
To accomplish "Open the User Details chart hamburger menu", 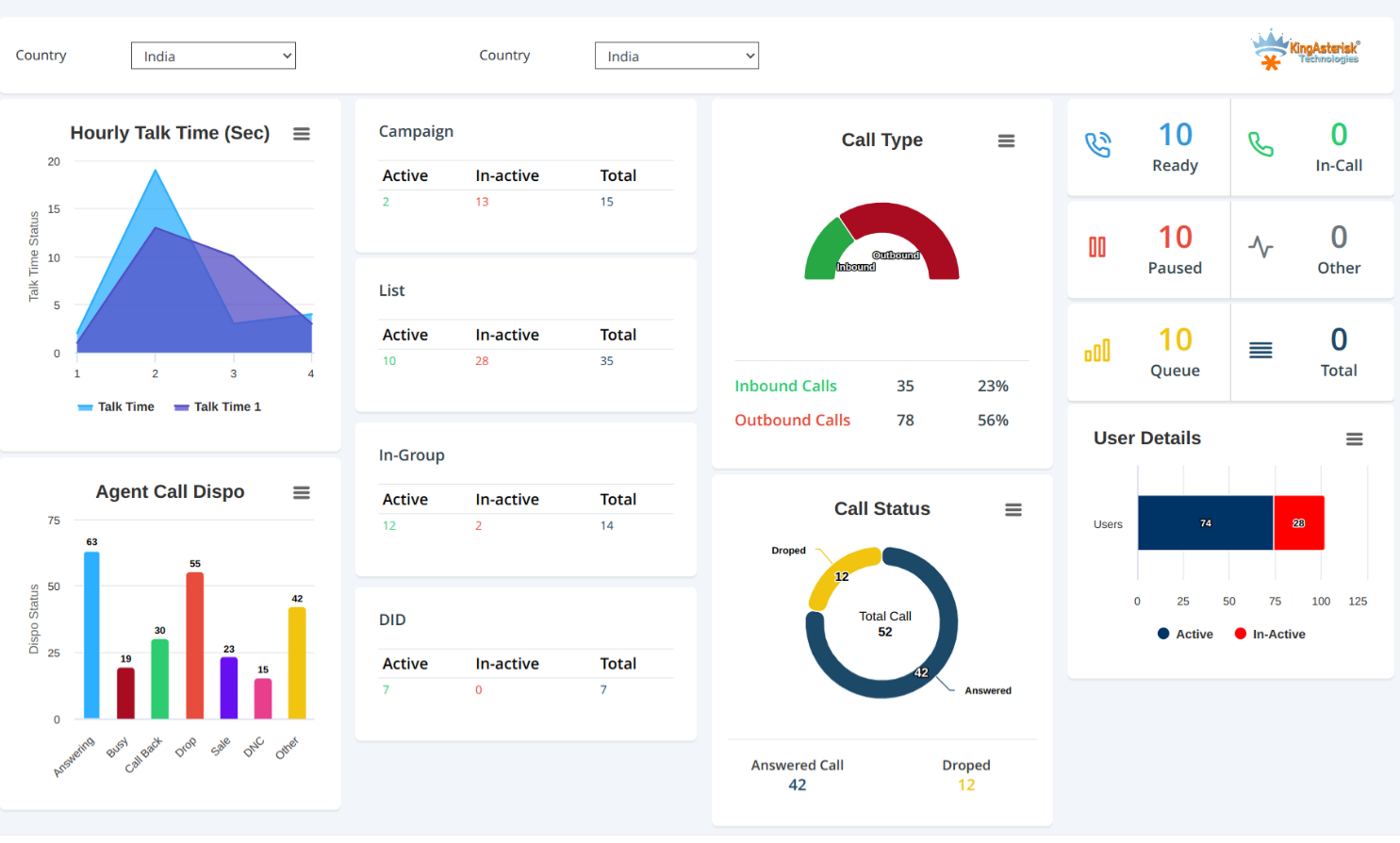I will pos(1355,439).
